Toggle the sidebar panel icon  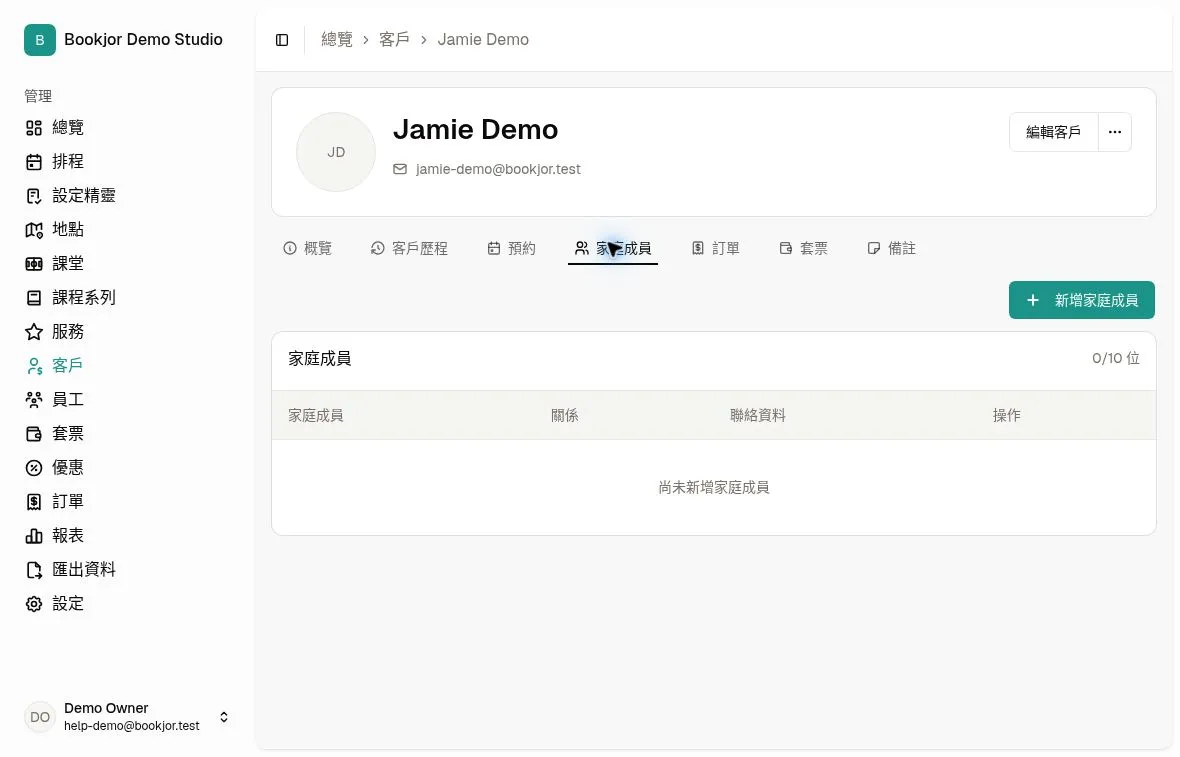[x=282, y=40]
